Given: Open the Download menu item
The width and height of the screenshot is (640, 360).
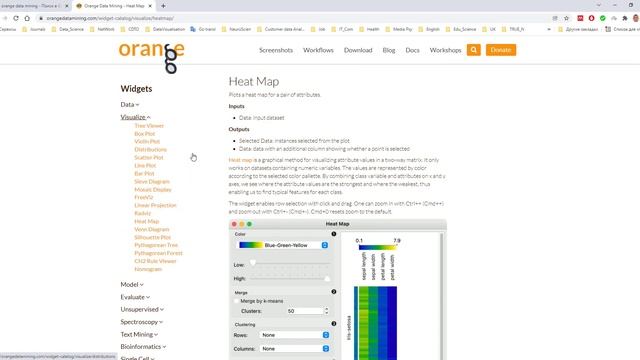Looking at the screenshot, I should click(x=358, y=50).
